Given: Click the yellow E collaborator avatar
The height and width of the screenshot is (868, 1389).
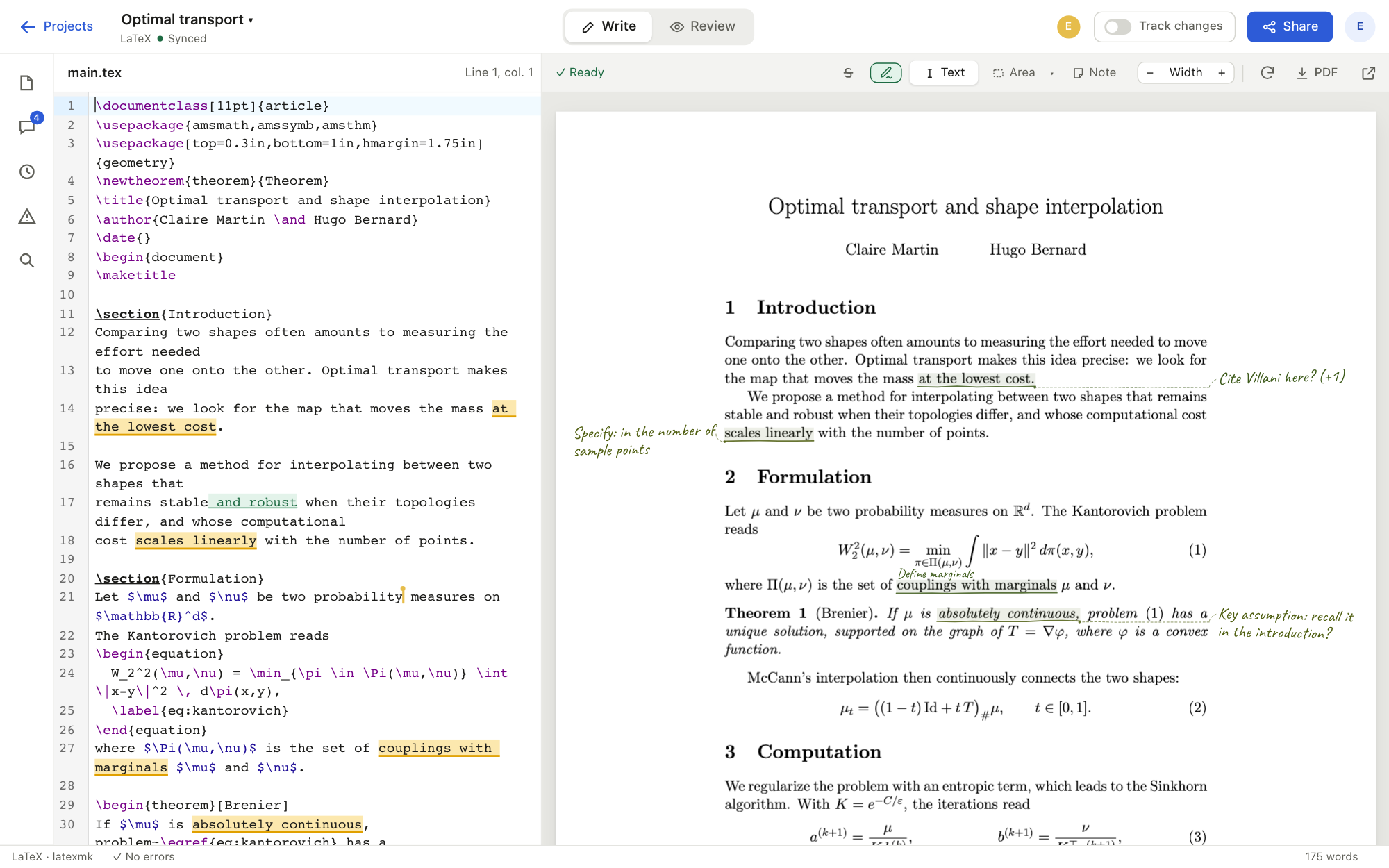Looking at the screenshot, I should pos(1068,26).
